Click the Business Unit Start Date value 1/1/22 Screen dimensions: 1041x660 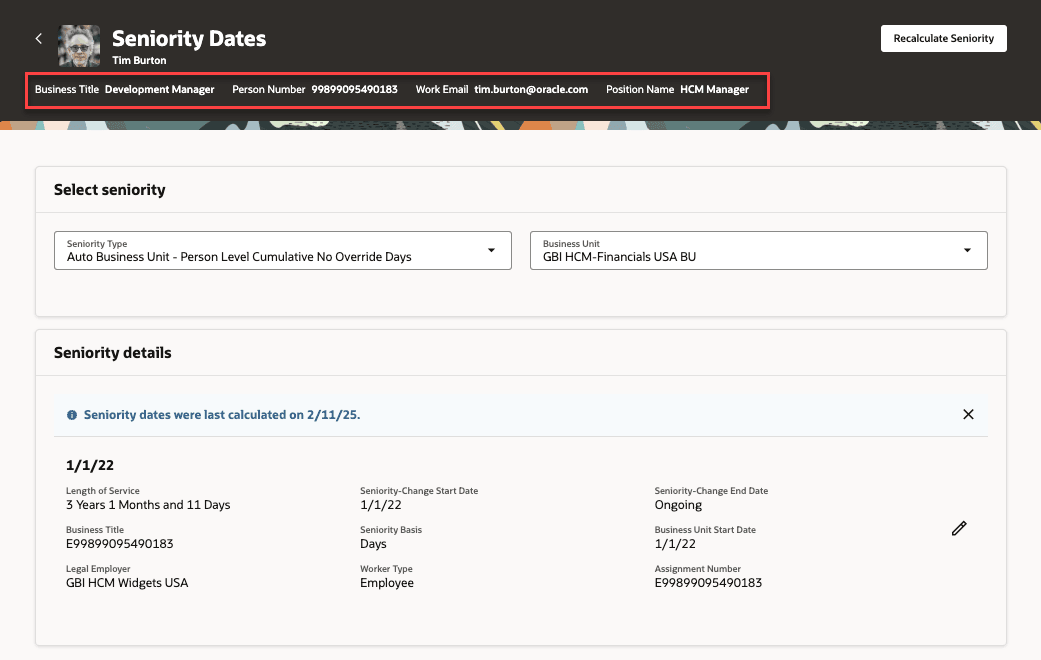675,544
